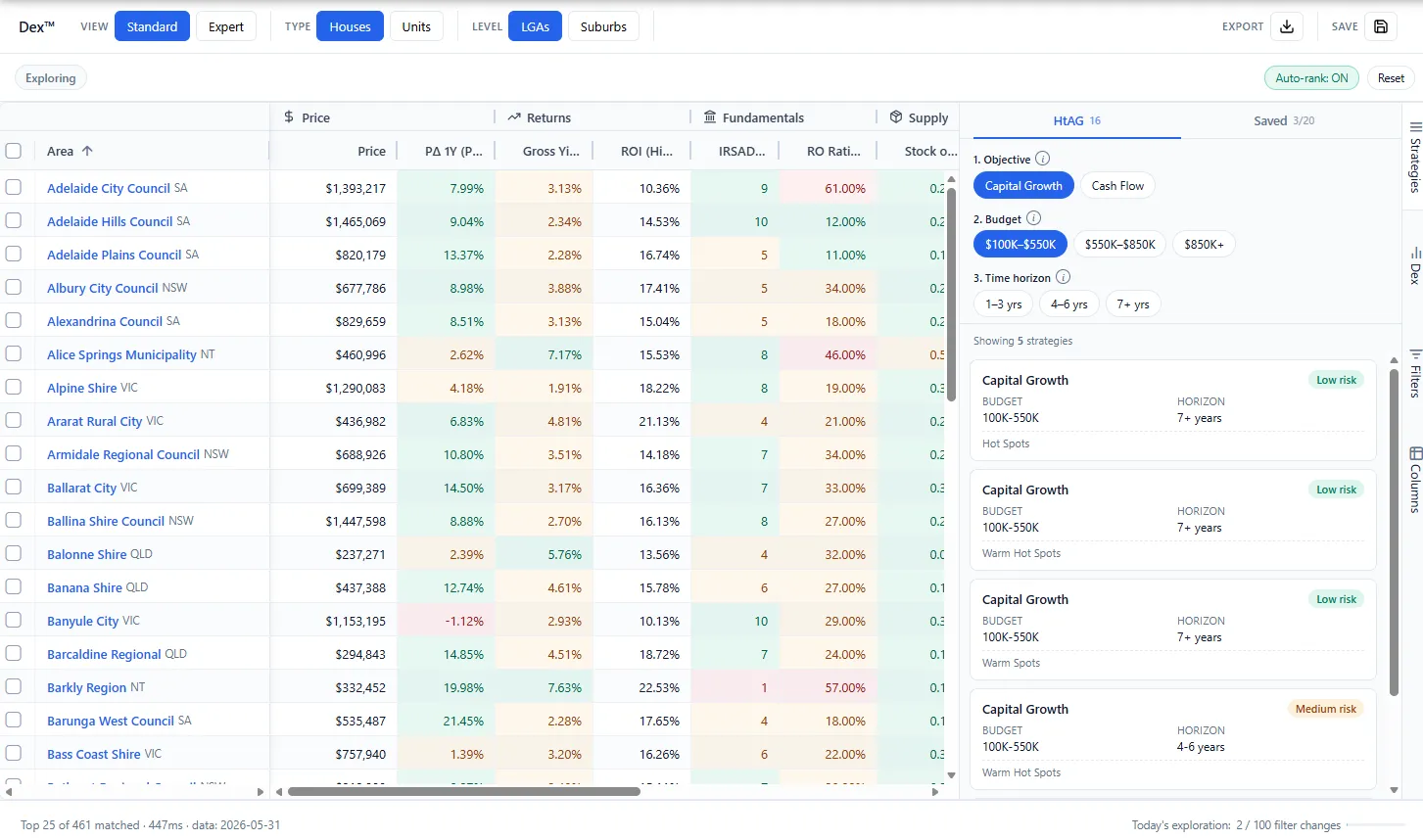Click the Export download icon

[1287, 26]
